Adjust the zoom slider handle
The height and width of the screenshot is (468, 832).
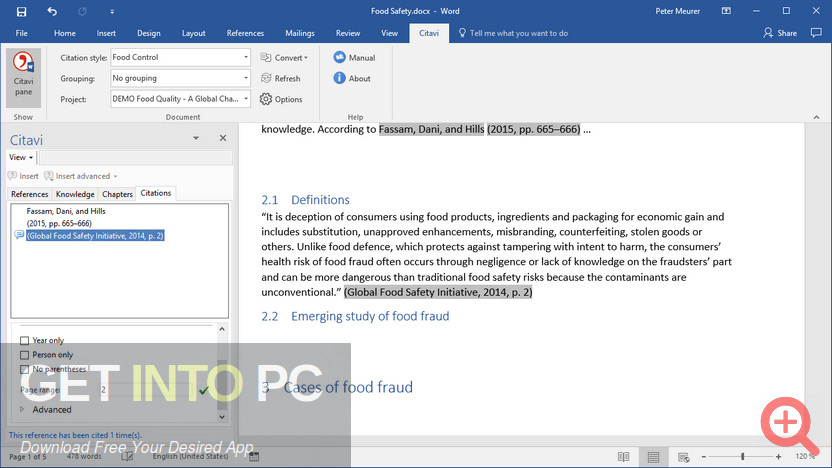pyautogui.click(x=742, y=456)
